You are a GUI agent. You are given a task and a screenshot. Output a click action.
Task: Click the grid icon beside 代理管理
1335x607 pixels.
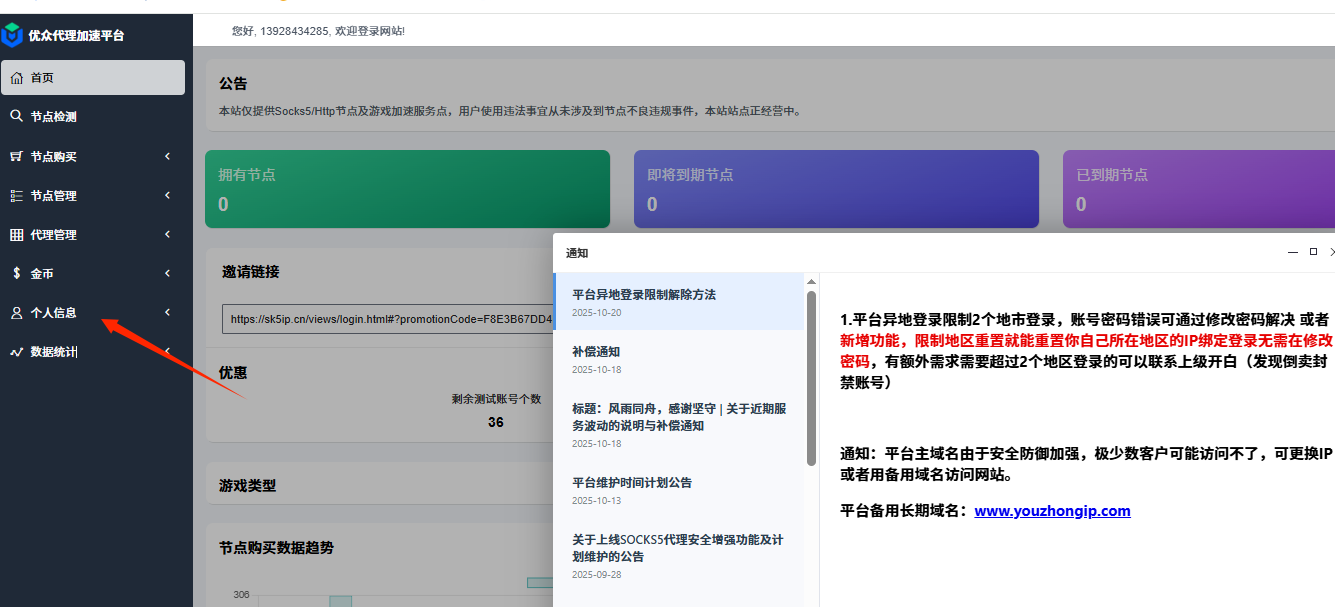(x=16, y=235)
